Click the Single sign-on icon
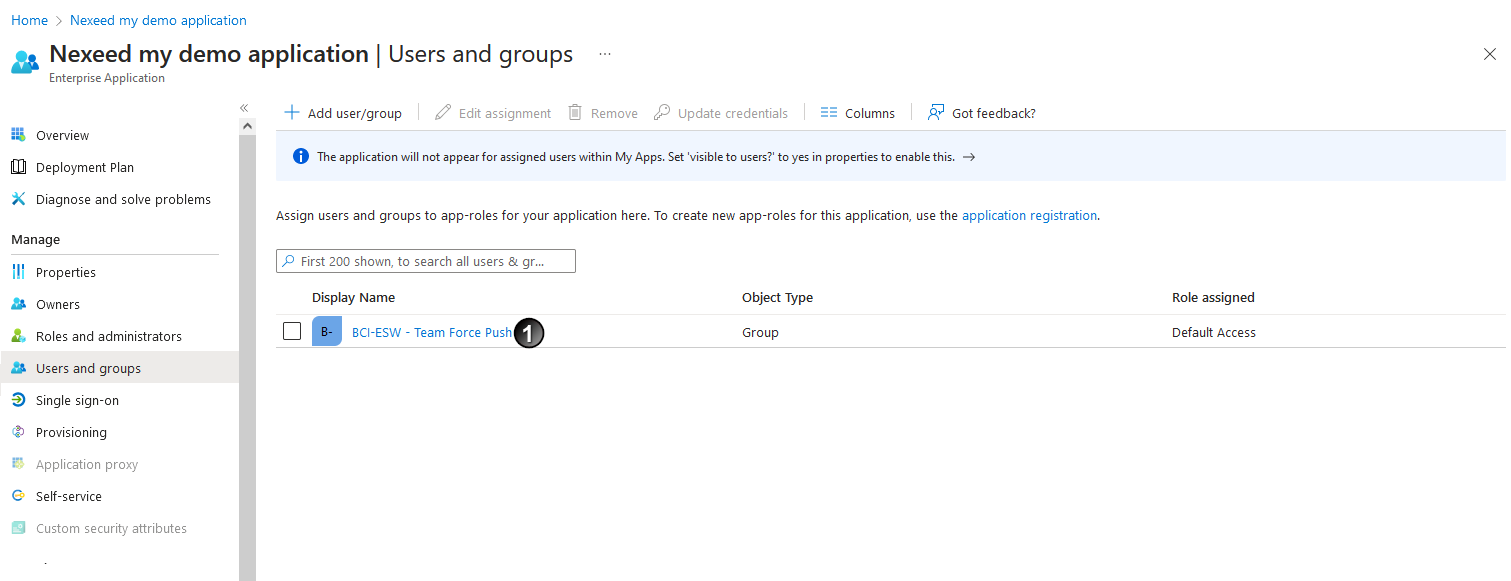 click(18, 400)
